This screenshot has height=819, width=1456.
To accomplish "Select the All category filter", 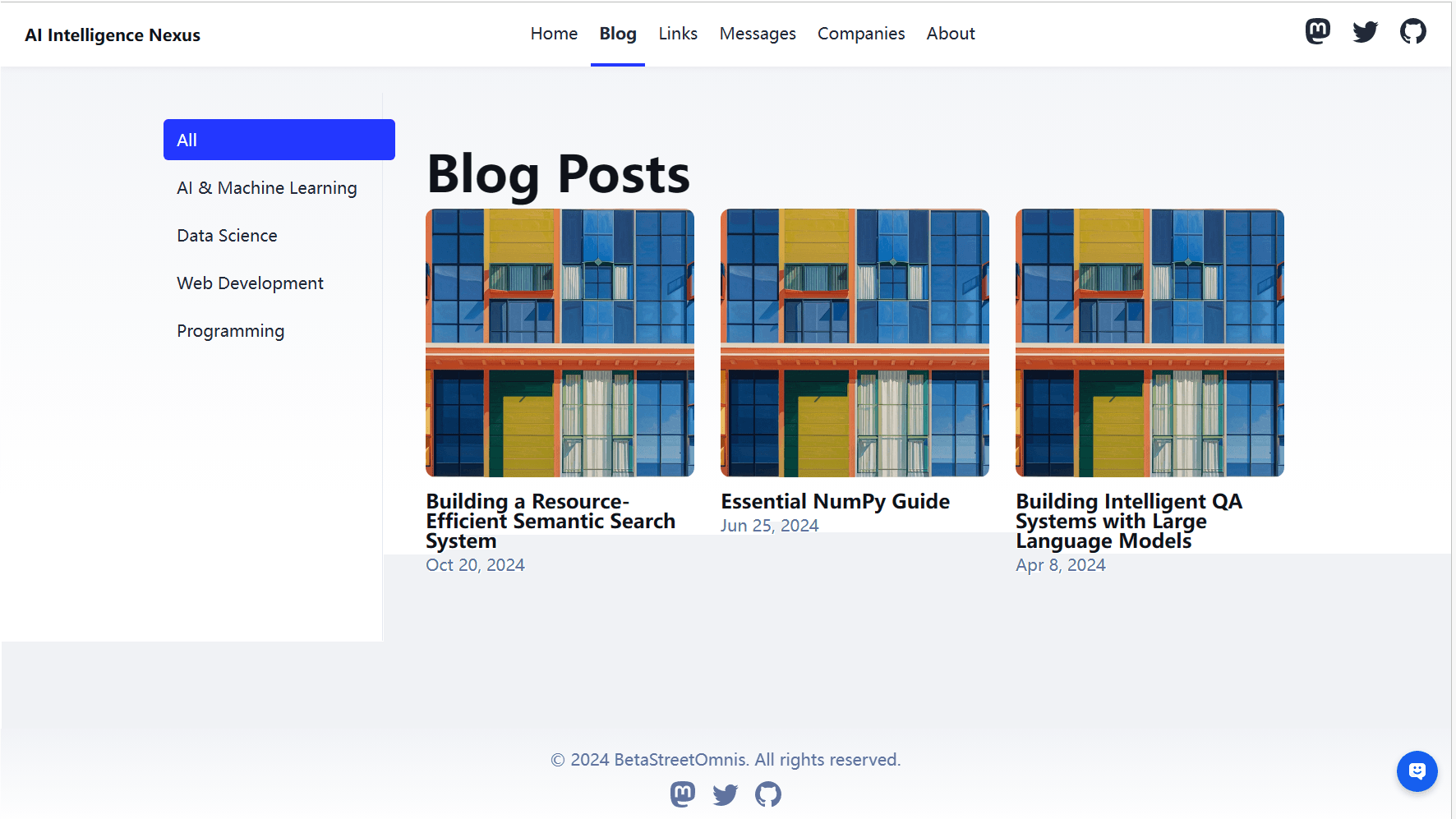I will (279, 140).
